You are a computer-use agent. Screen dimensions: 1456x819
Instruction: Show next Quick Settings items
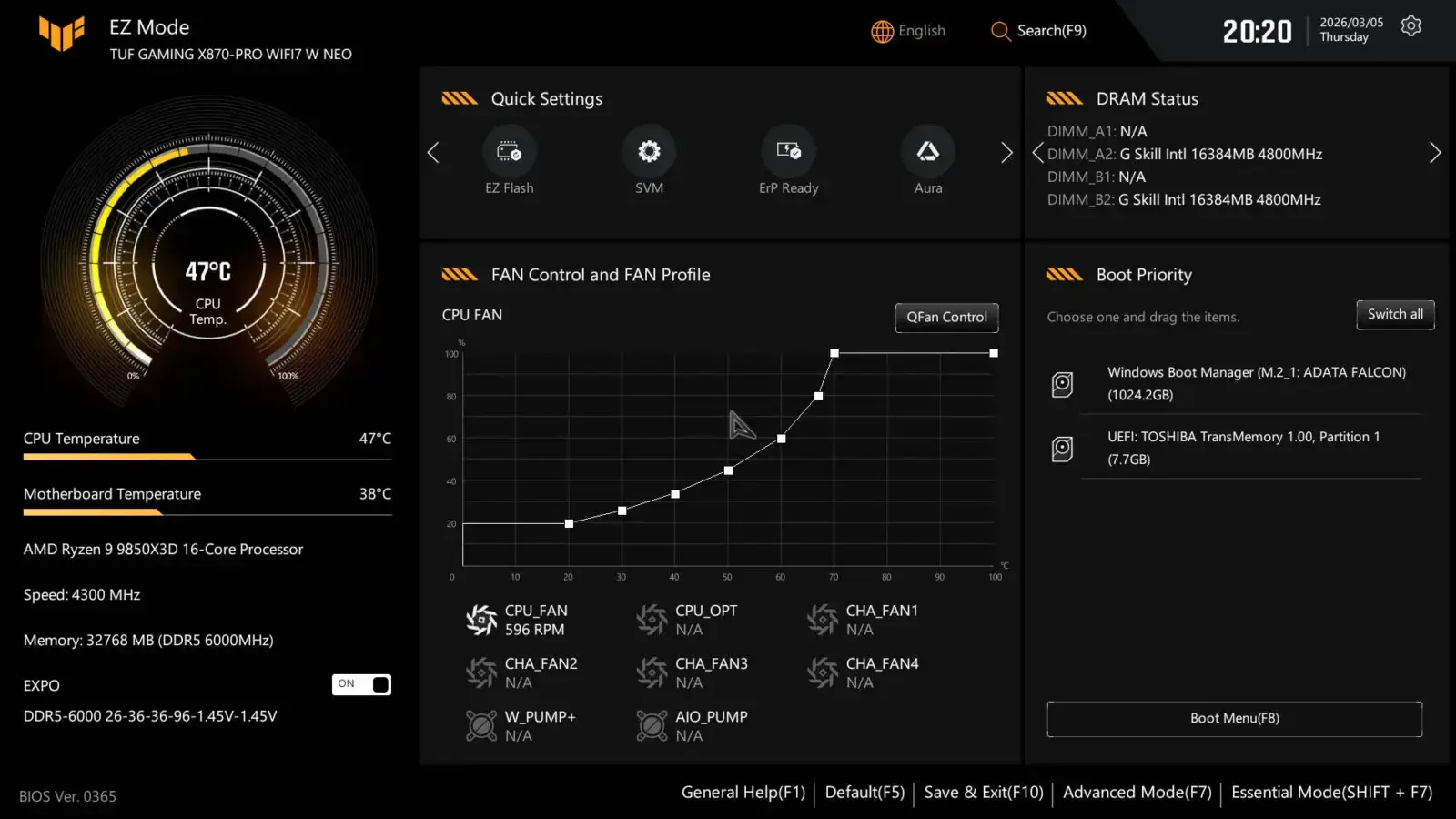click(x=1006, y=152)
